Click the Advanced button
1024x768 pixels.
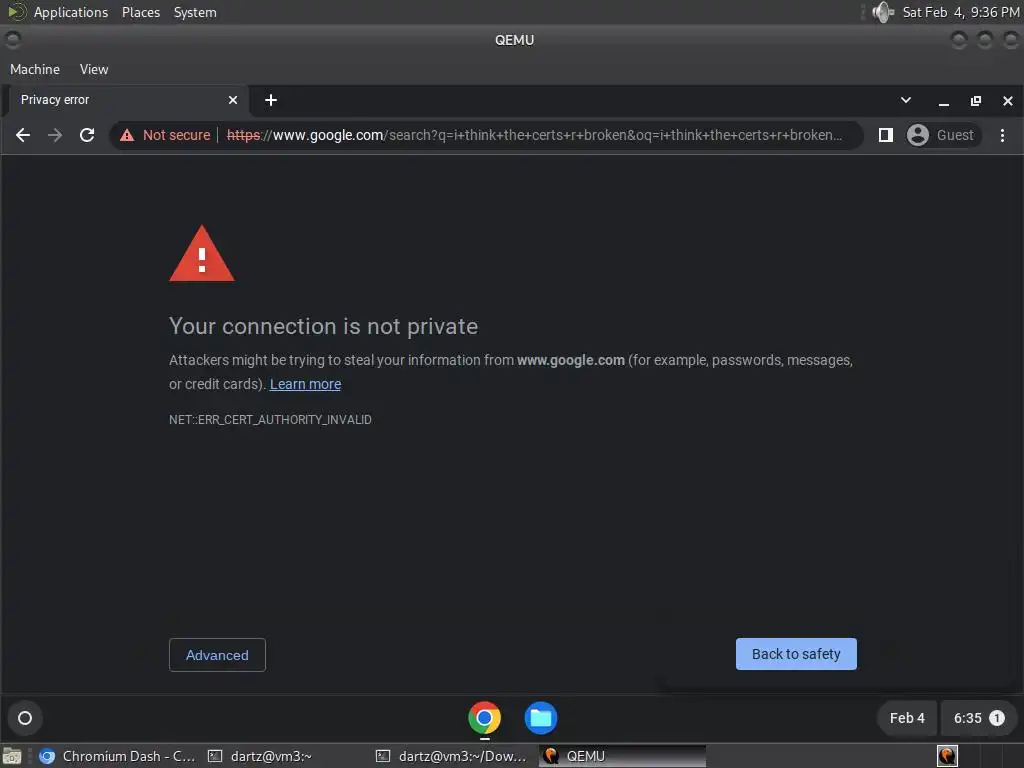(x=217, y=655)
